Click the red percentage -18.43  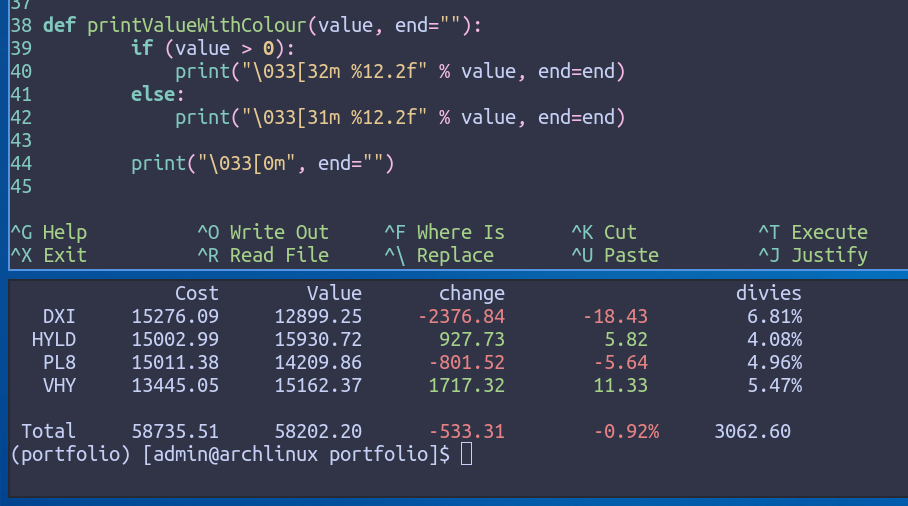tap(616, 317)
